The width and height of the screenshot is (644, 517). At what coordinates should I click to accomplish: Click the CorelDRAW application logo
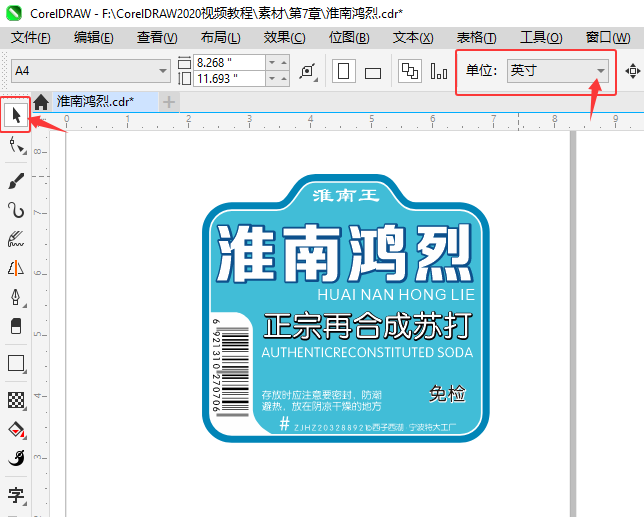click(x=14, y=13)
